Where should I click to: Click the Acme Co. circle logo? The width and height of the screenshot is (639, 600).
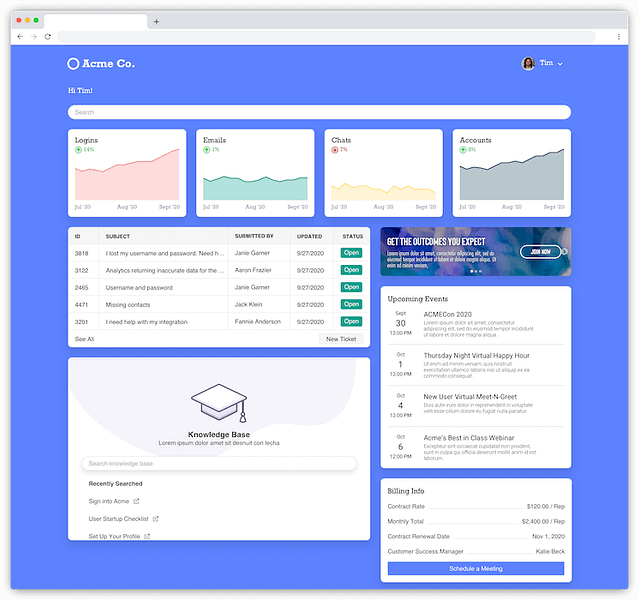[73, 64]
